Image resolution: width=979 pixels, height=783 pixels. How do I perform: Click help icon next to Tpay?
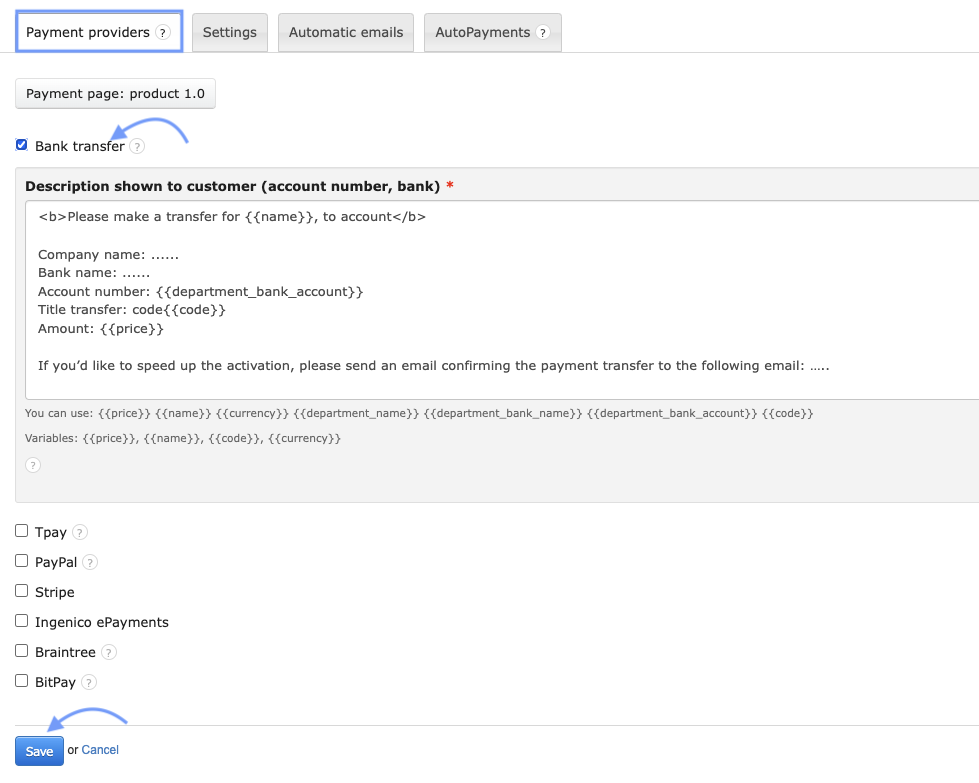click(80, 533)
